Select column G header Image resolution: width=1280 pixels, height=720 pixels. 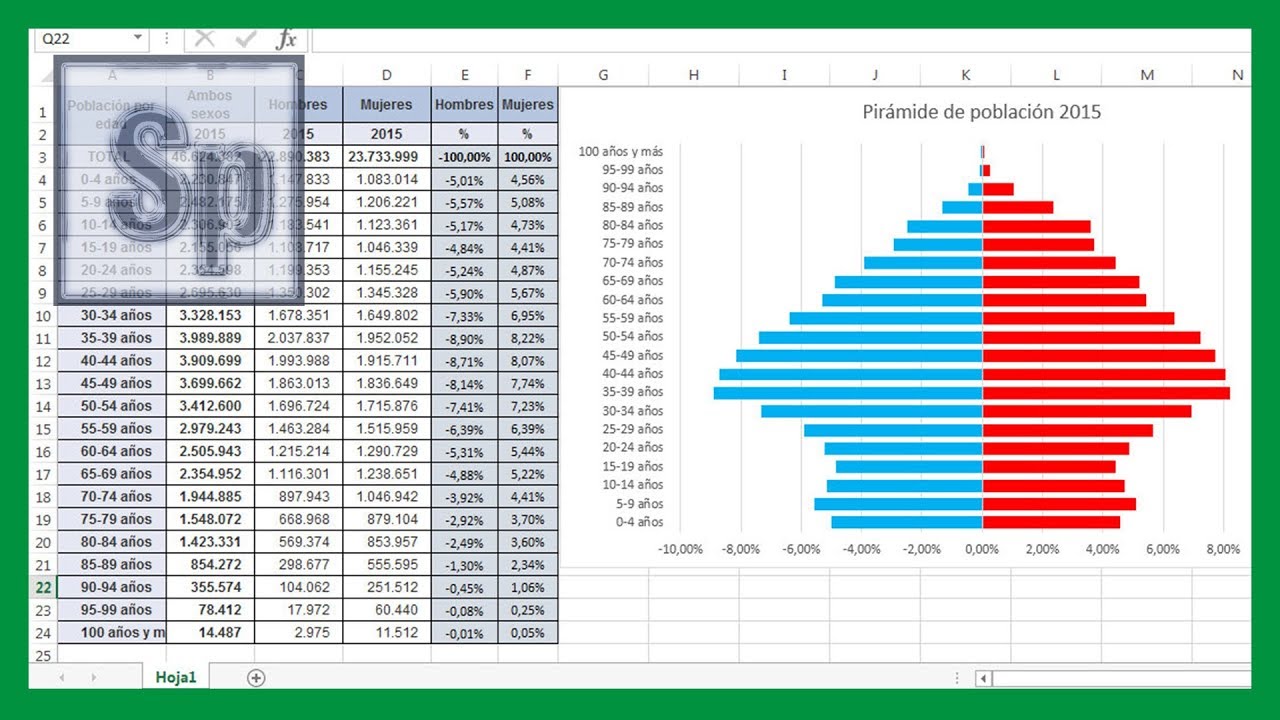coord(603,75)
